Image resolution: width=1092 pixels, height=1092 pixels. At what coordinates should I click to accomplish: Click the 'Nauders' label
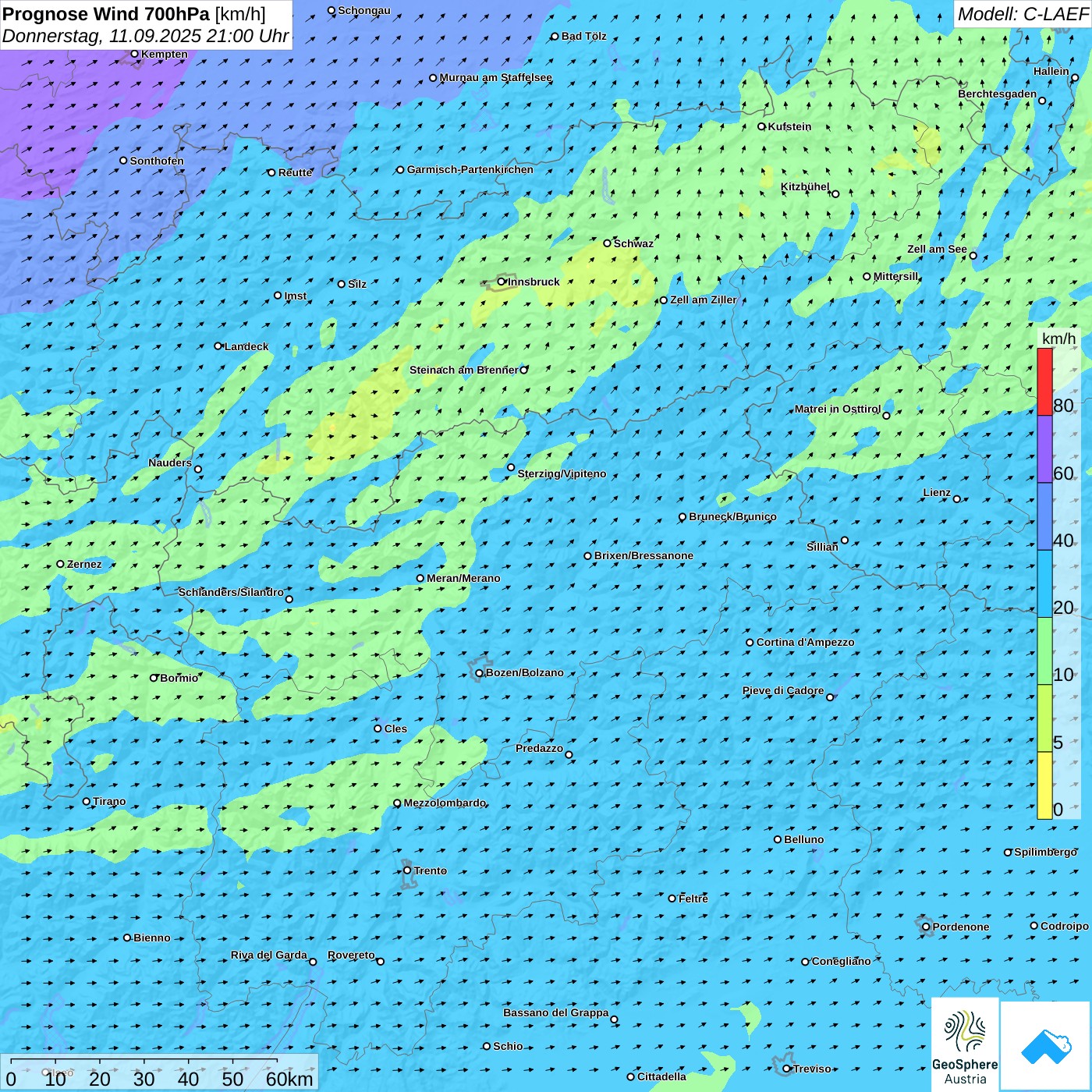click(x=170, y=463)
